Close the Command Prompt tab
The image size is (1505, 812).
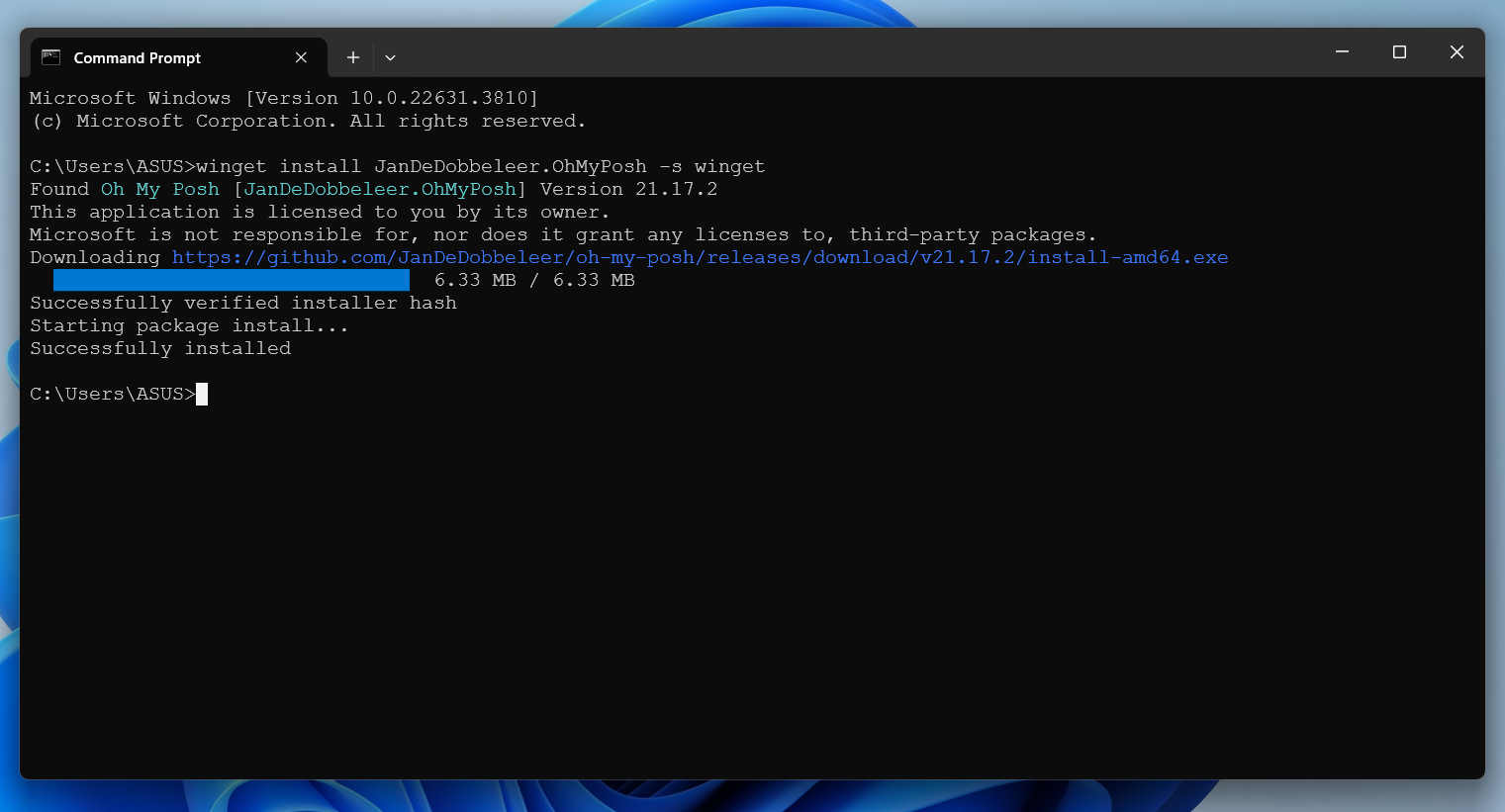[301, 58]
